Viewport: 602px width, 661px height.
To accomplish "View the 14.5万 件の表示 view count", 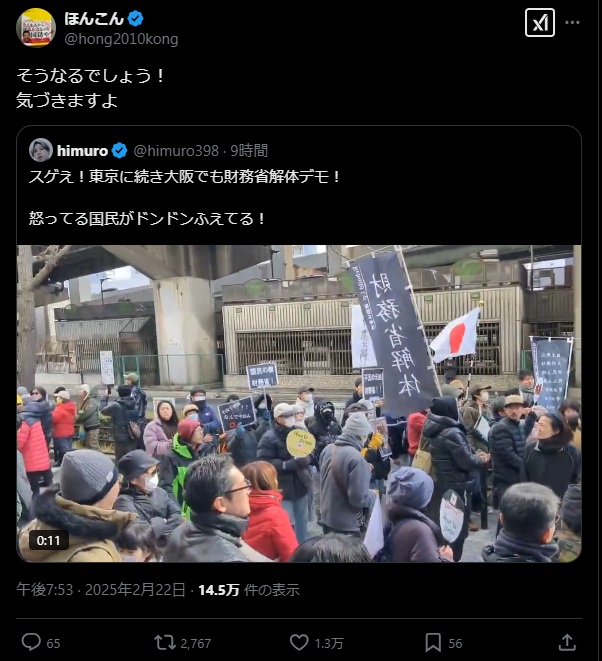I will coord(249,589).
